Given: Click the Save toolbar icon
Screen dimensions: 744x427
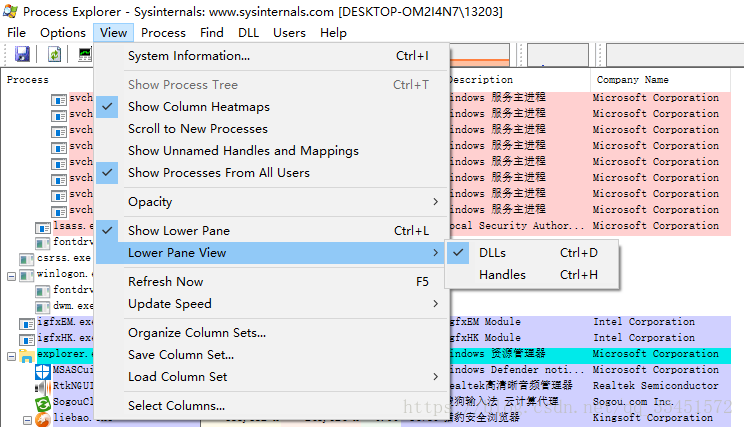Looking at the screenshot, I should point(22,54).
